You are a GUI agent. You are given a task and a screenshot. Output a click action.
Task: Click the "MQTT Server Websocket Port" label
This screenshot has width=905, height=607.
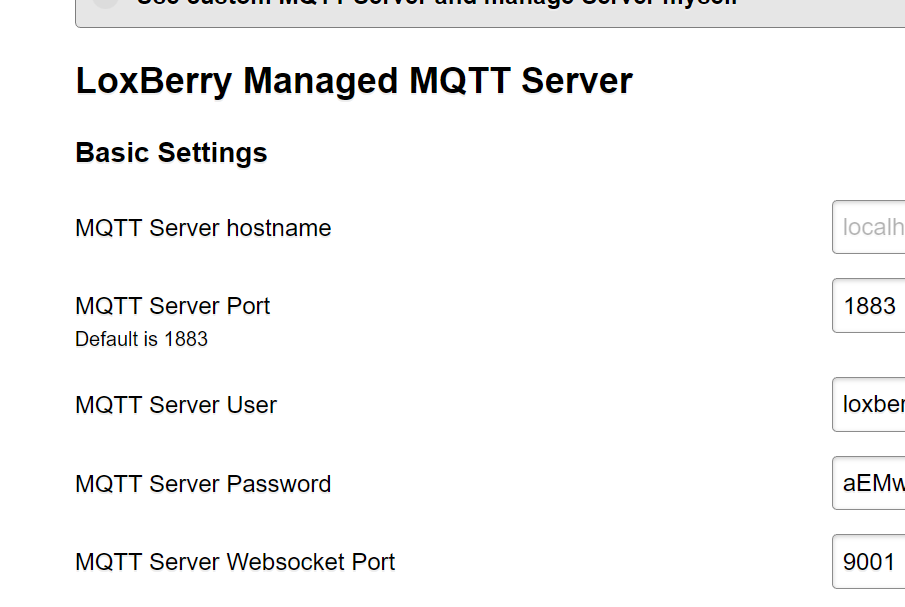pyautogui.click(x=235, y=562)
